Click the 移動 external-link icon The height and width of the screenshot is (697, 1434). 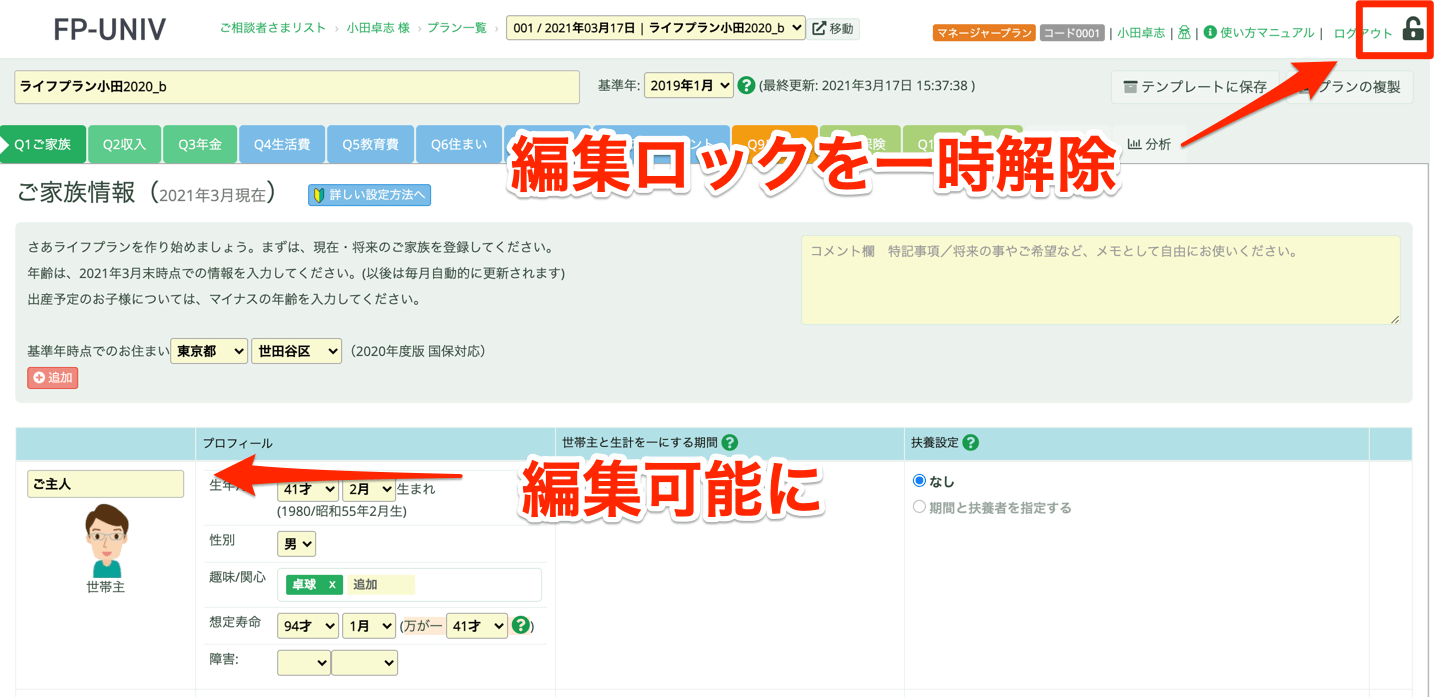[818, 29]
